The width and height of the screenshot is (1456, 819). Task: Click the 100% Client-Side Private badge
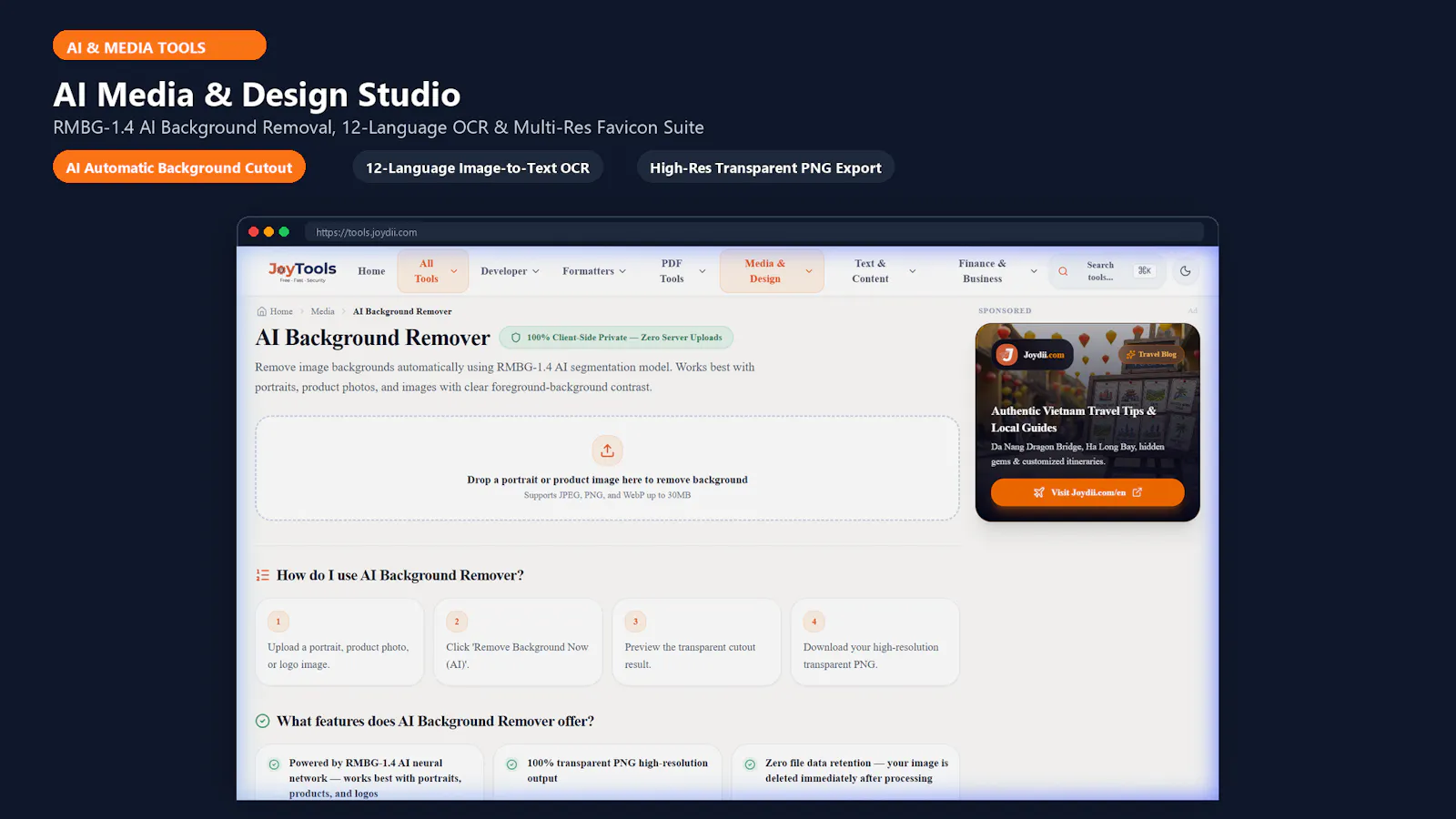point(616,338)
